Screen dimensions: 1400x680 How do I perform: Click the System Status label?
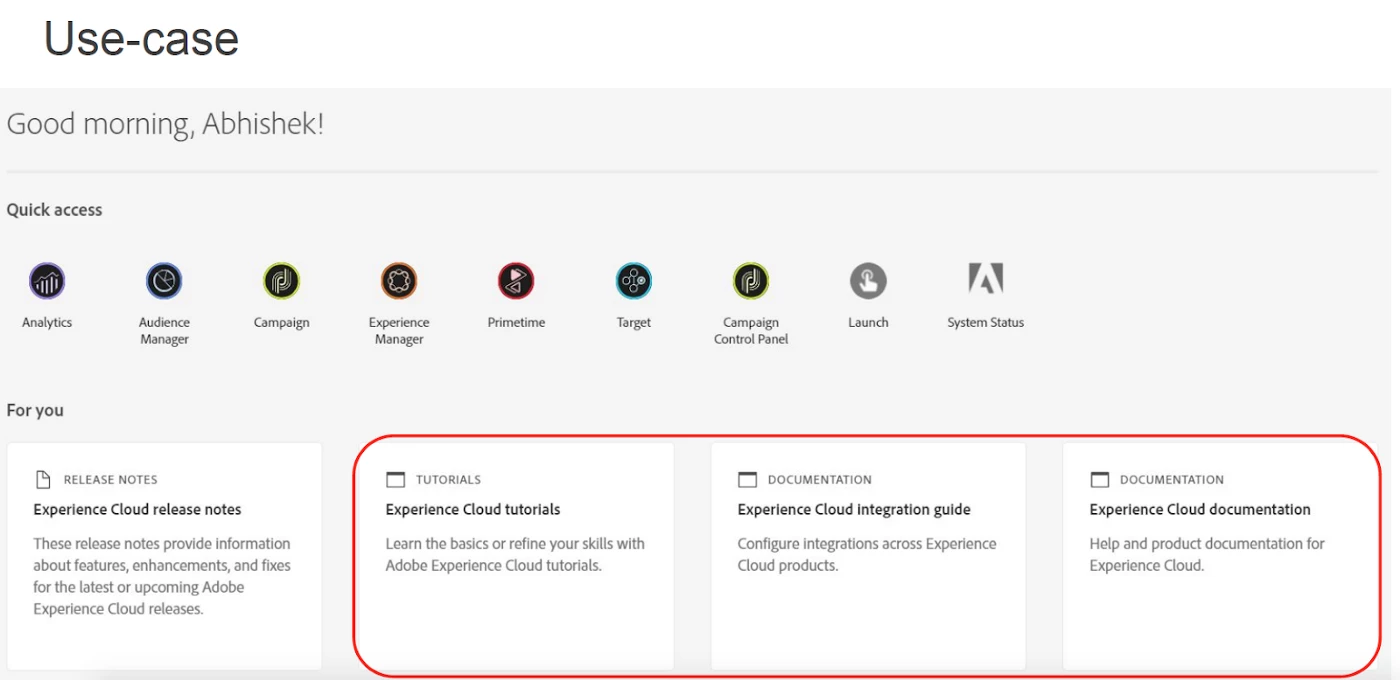coord(986,323)
